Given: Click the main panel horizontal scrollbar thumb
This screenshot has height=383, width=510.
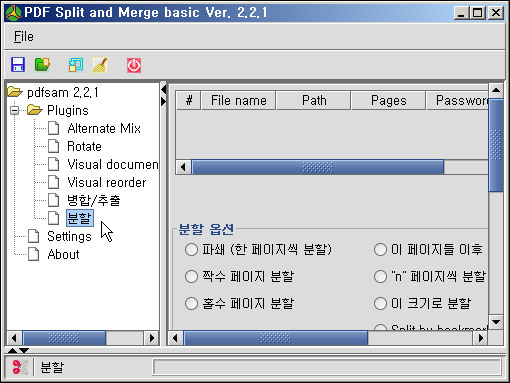Looking at the screenshot, I should tap(276, 338).
